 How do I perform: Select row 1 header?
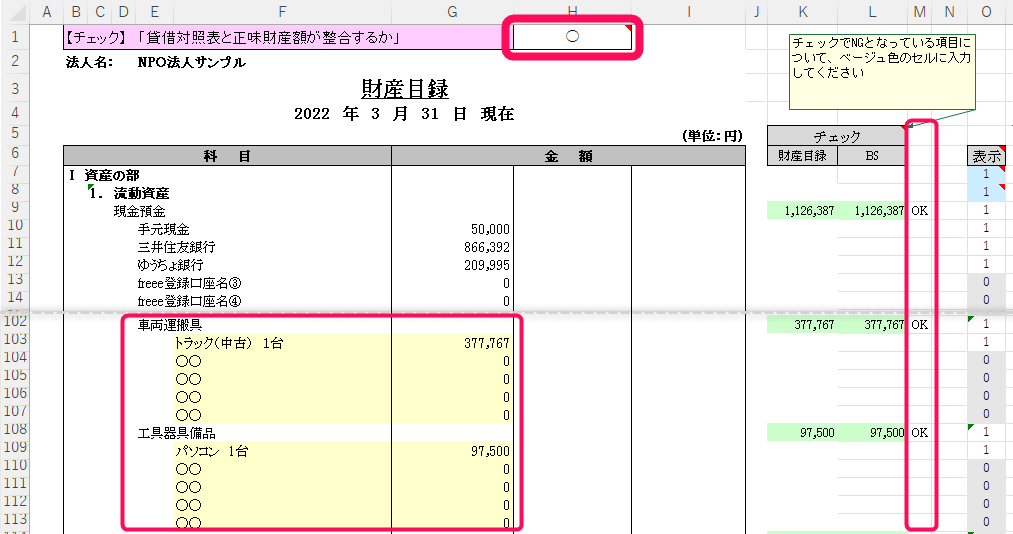pyautogui.click(x=15, y=37)
